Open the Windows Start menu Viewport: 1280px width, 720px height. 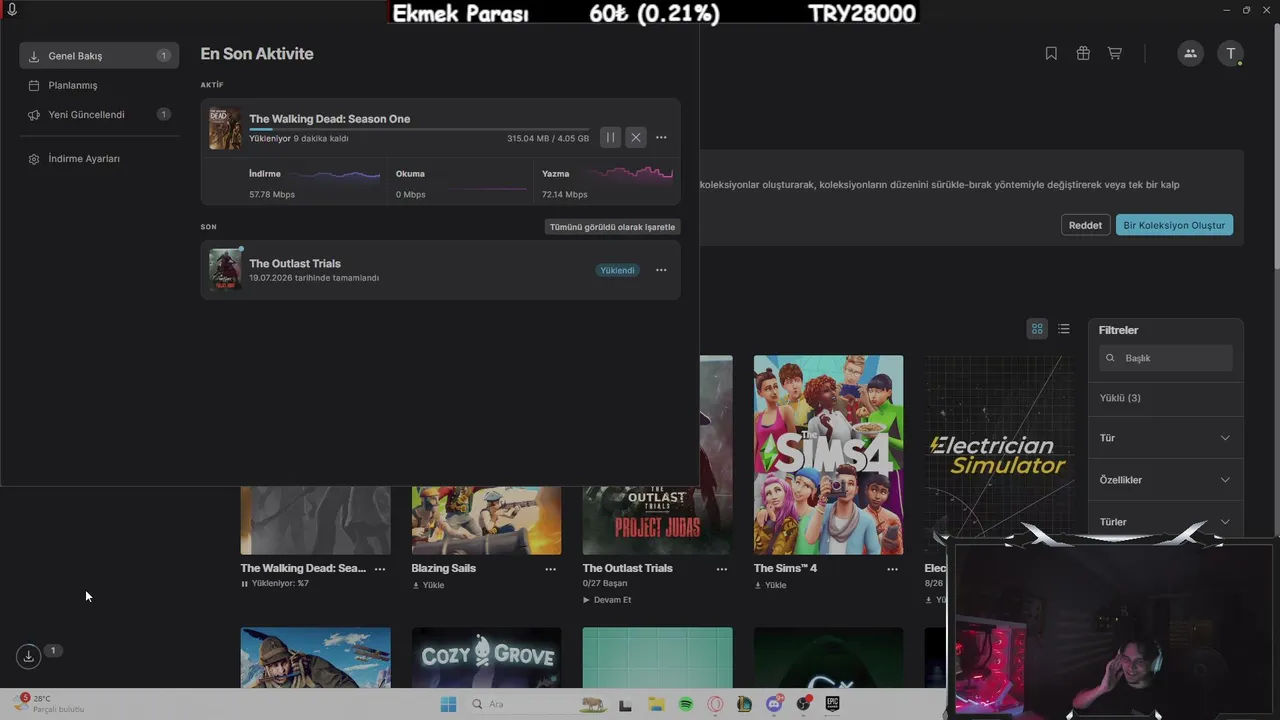click(448, 704)
